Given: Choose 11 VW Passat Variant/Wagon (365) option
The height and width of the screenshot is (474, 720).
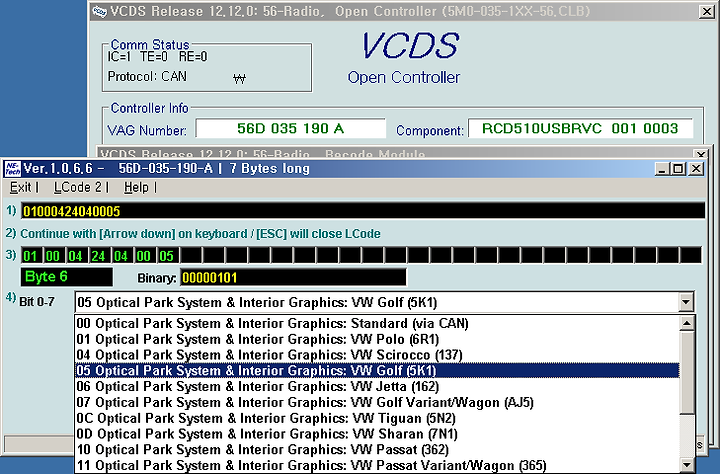Looking at the screenshot, I should [x=377, y=465].
